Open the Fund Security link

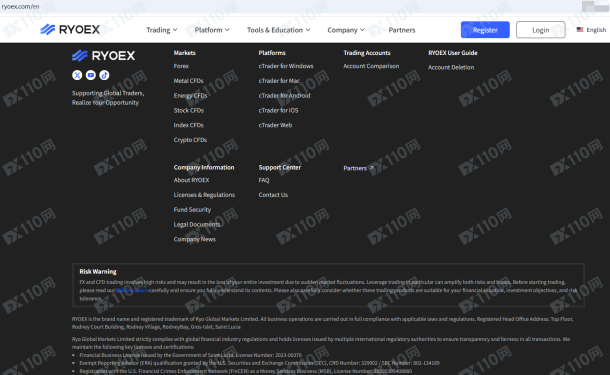point(192,210)
